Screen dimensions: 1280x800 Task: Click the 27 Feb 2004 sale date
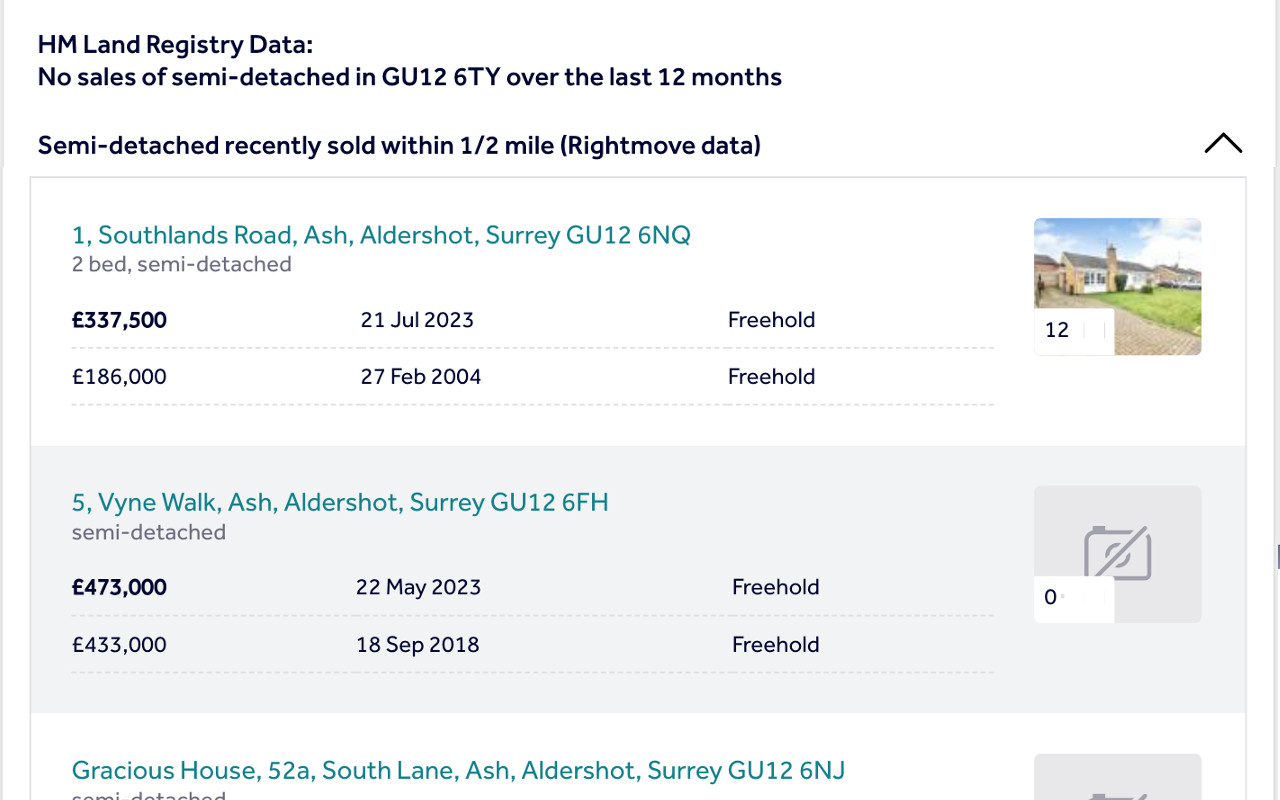(421, 377)
